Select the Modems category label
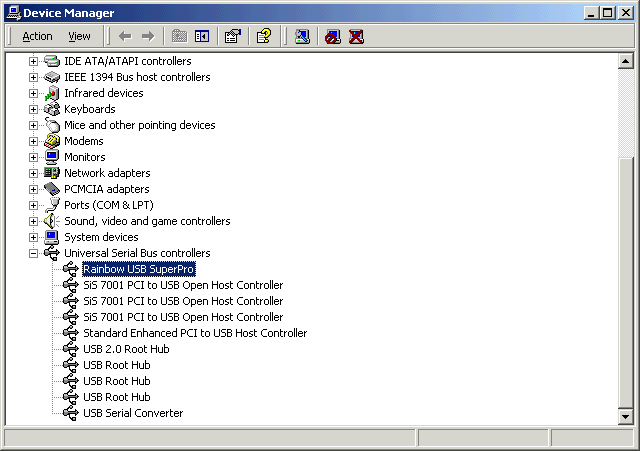The height and width of the screenshot is (451, 640). [x=84, y=141]
